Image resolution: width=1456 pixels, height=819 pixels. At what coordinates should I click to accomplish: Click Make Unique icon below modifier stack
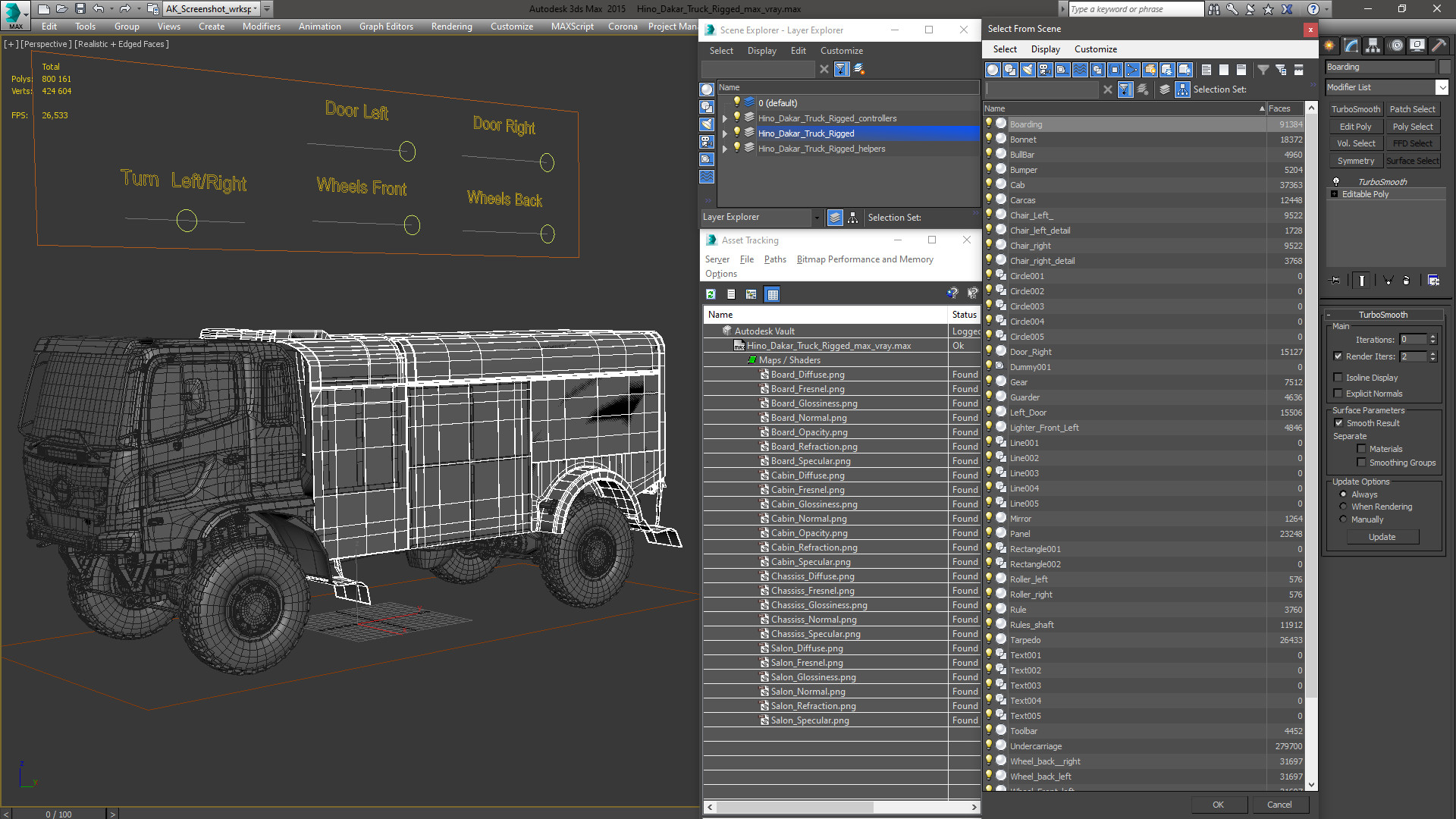[x=1389, y=281]
